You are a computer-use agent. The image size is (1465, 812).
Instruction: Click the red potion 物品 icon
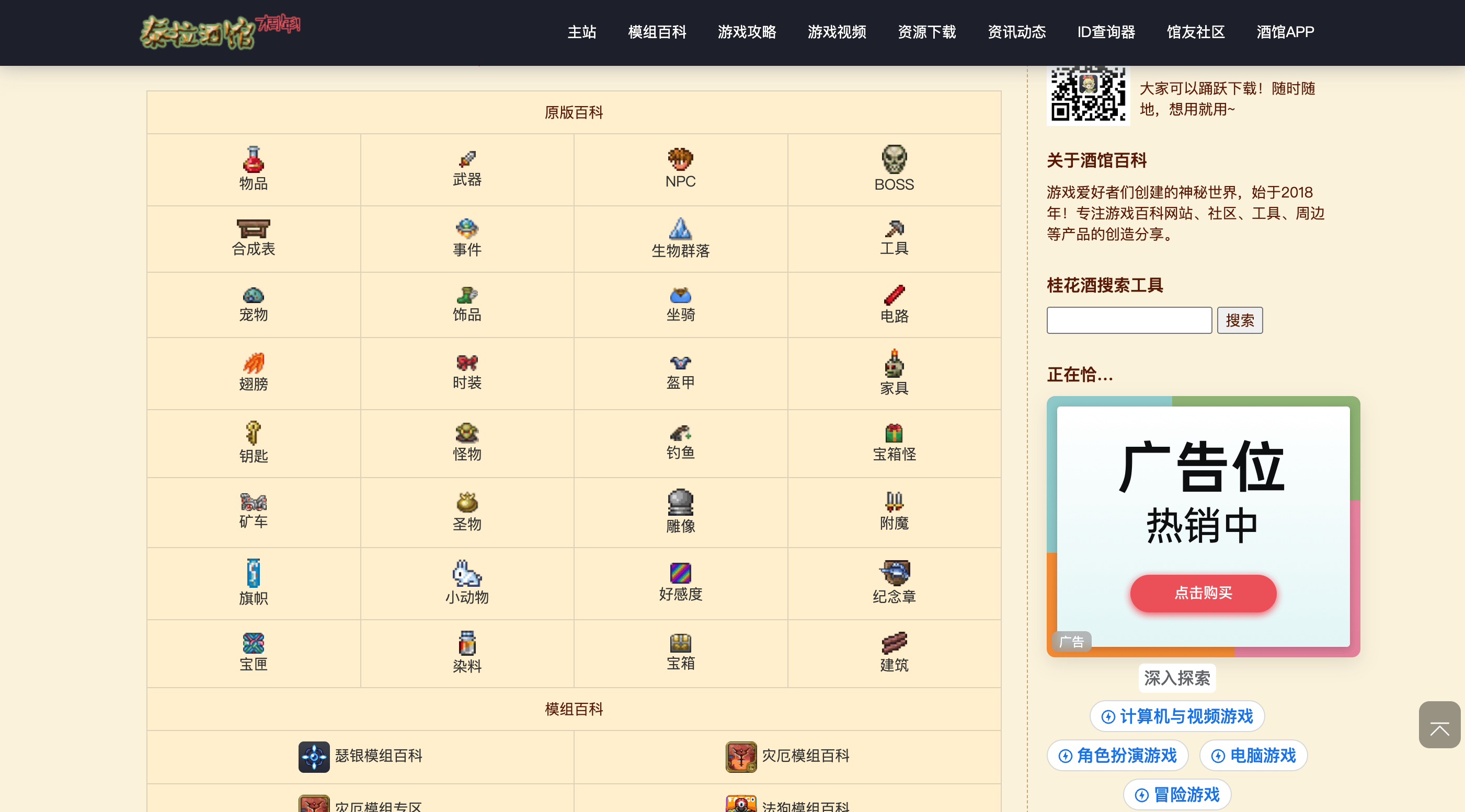click(x=253, y=160)
